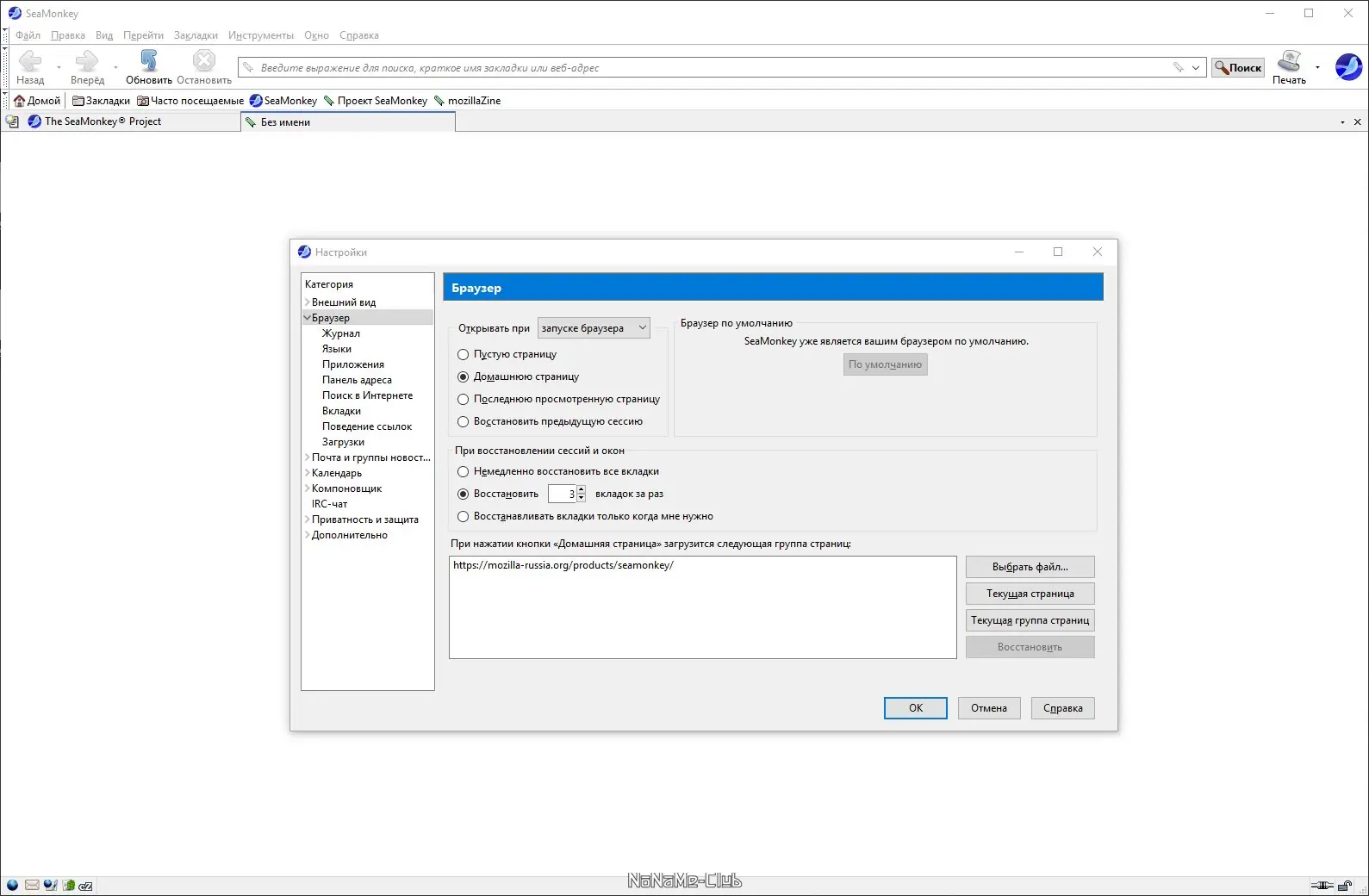Select the Журнал settings item
This screenshot has height=896, width=1369.
(341, 333)
